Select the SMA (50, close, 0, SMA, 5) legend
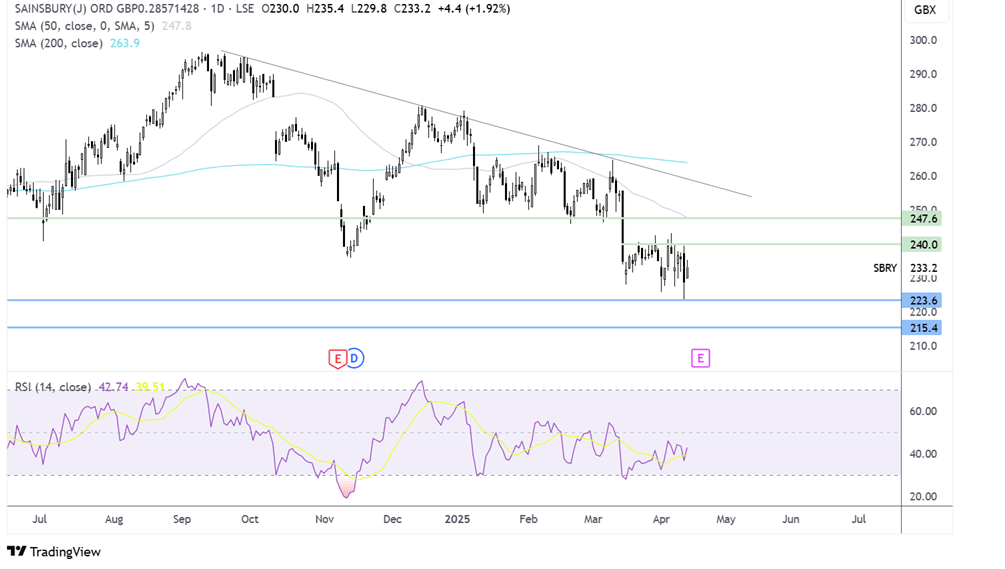 [x=85, y=26]
